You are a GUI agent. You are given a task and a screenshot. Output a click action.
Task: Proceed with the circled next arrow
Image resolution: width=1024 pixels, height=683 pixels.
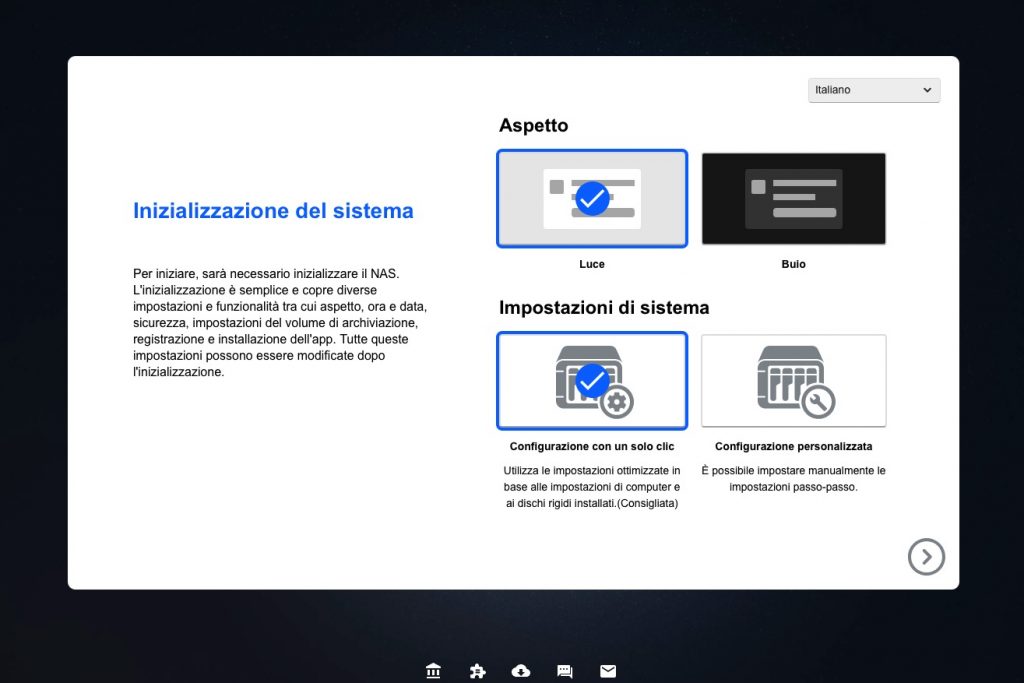[x=926, y=557]
